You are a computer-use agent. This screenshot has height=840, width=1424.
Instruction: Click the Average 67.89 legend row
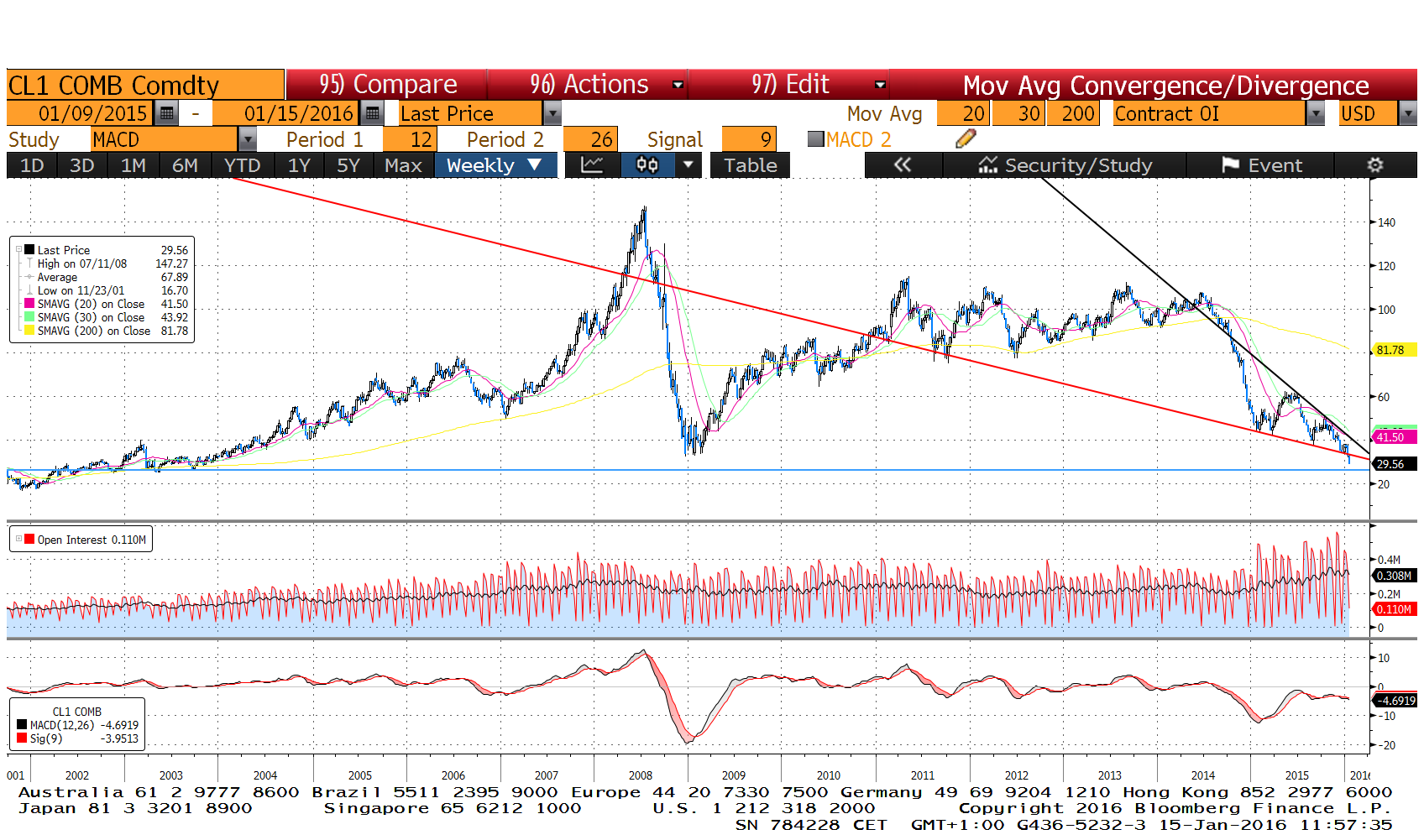pyautogui.click(x=107, y=276)
